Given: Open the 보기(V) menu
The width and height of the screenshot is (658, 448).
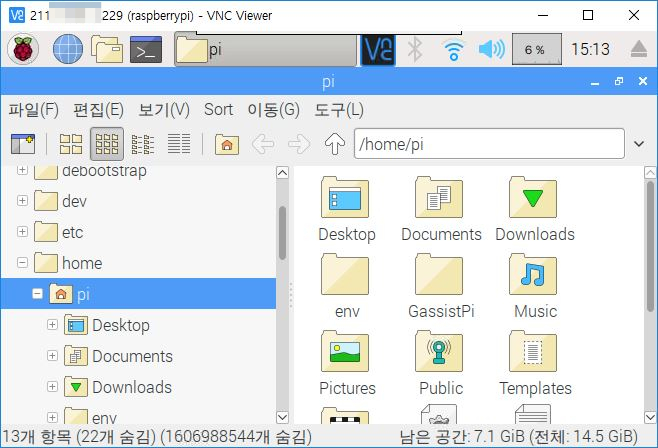Looking at the screenshot, I should pyautogui.click(x=164, y=110).
